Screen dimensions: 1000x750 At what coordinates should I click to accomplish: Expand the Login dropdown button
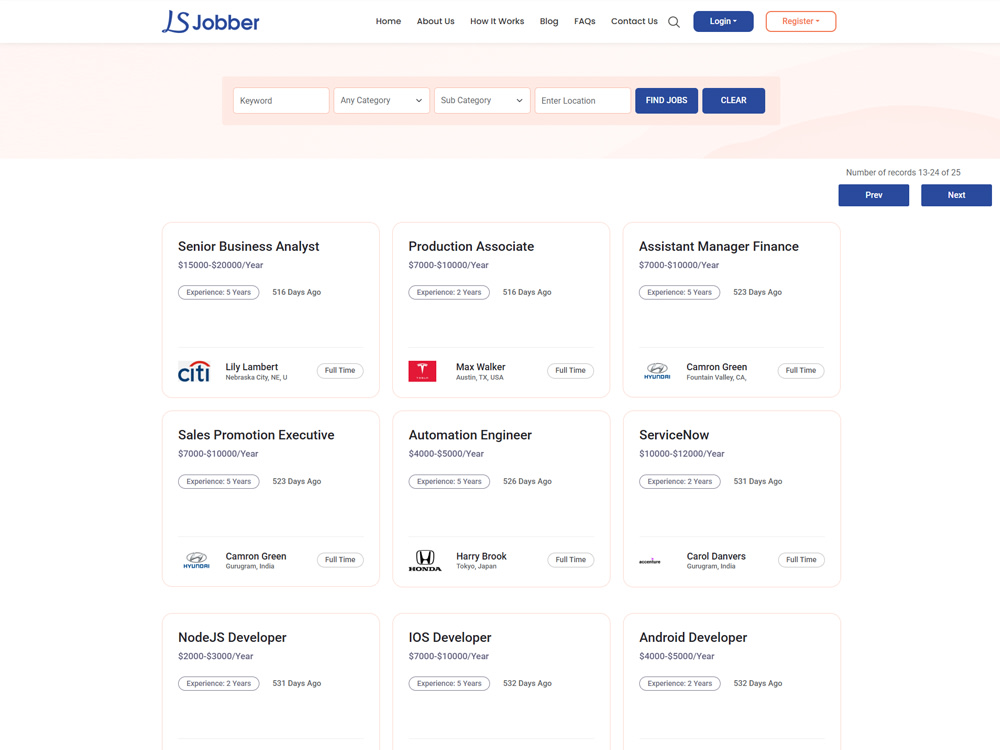coord(723,21)
